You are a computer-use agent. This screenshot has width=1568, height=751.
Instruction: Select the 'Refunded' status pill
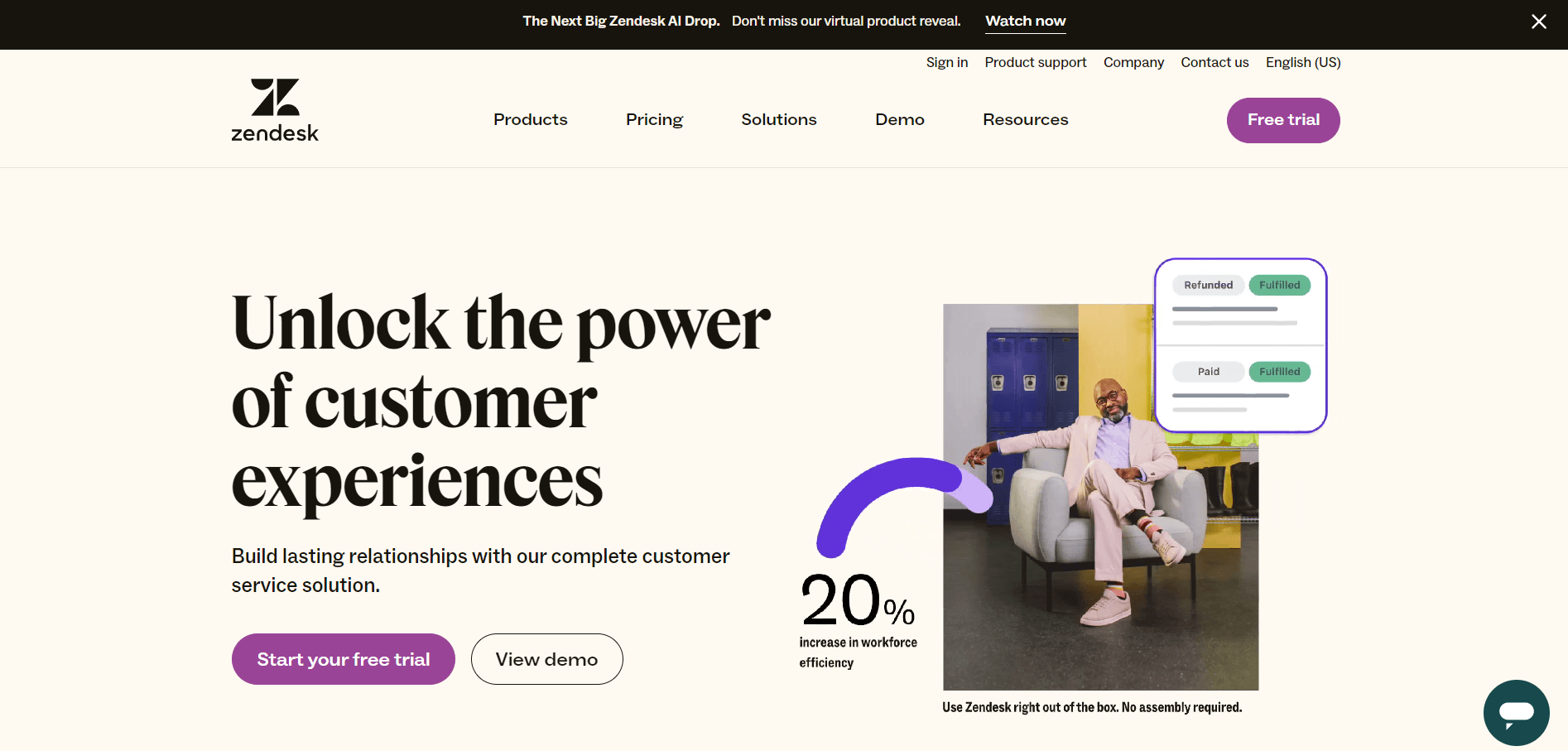(x=1208, y=285)
